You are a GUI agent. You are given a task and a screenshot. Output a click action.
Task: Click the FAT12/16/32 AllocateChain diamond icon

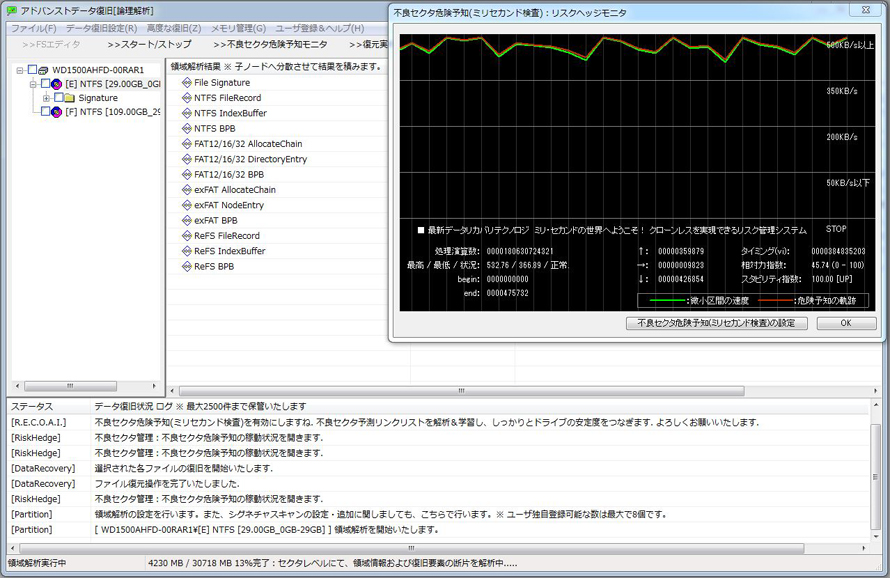187,144
